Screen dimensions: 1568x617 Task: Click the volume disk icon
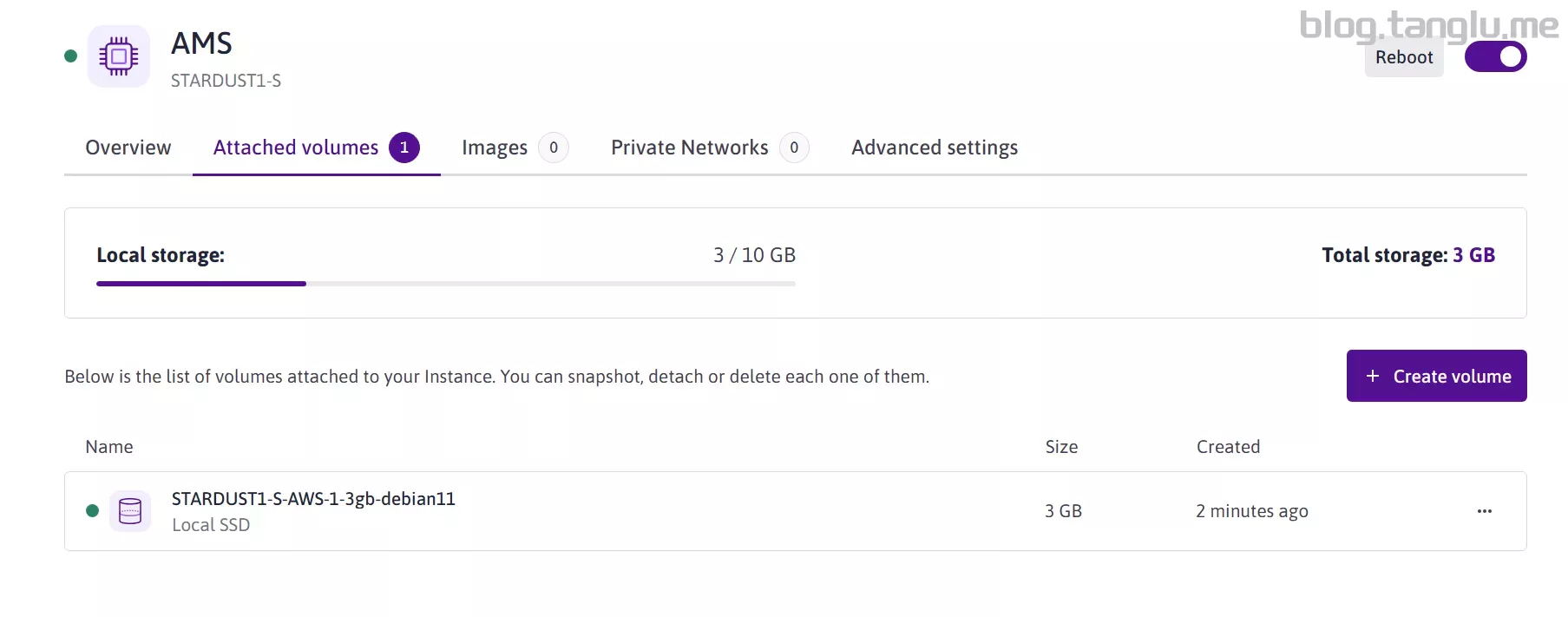[130, 511]
